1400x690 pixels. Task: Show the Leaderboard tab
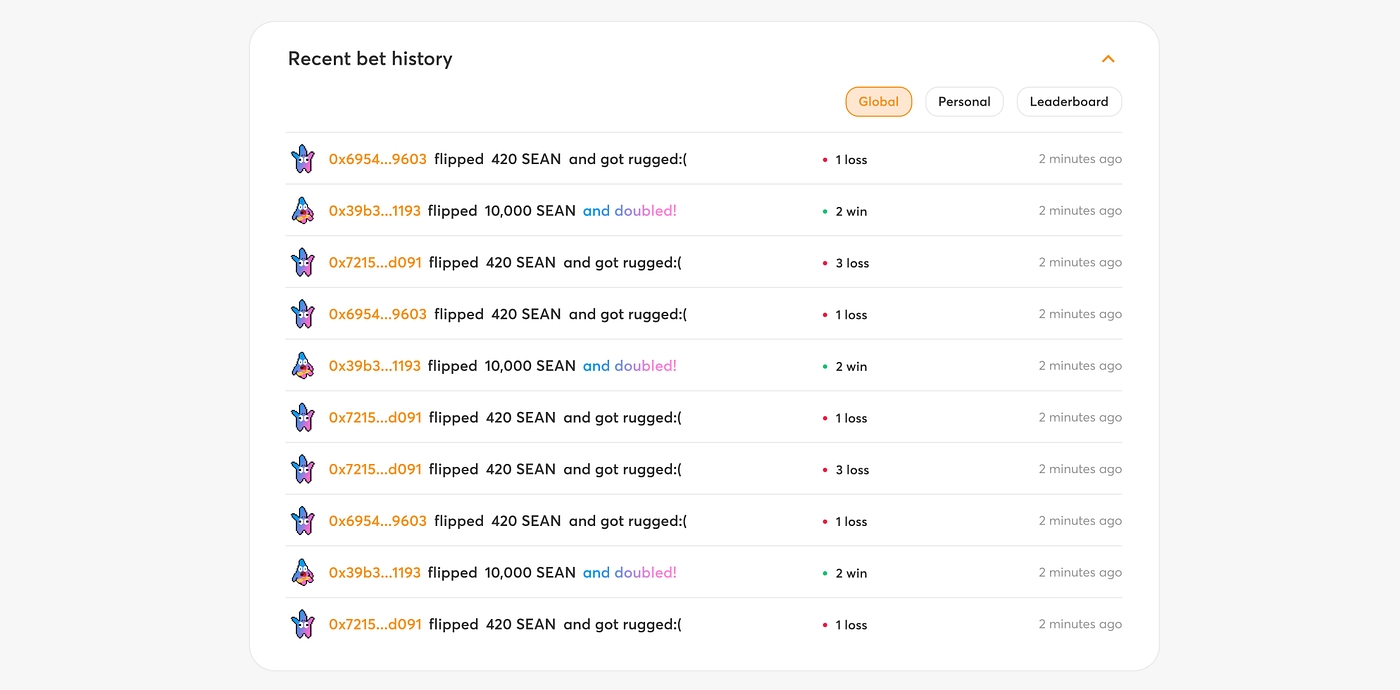pos(1068,102)
